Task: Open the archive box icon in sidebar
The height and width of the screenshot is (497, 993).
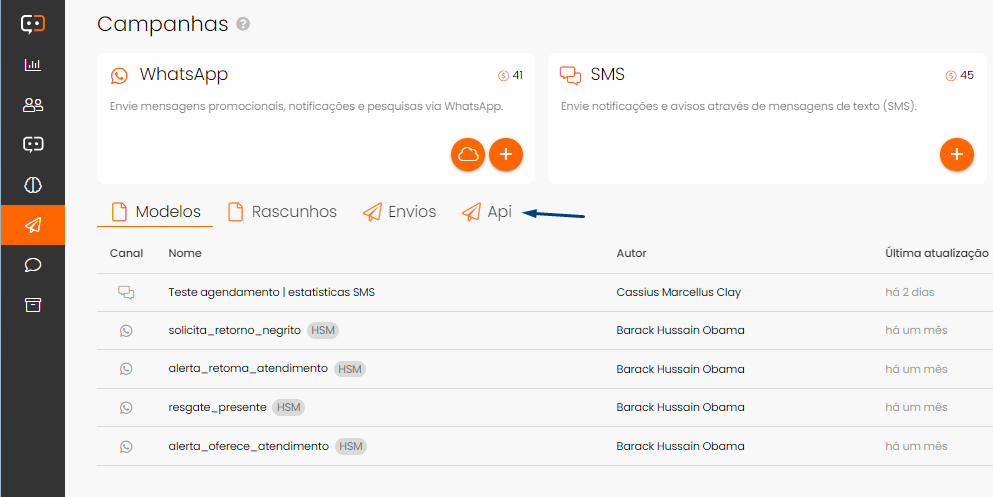Action: tap(33, 305)
